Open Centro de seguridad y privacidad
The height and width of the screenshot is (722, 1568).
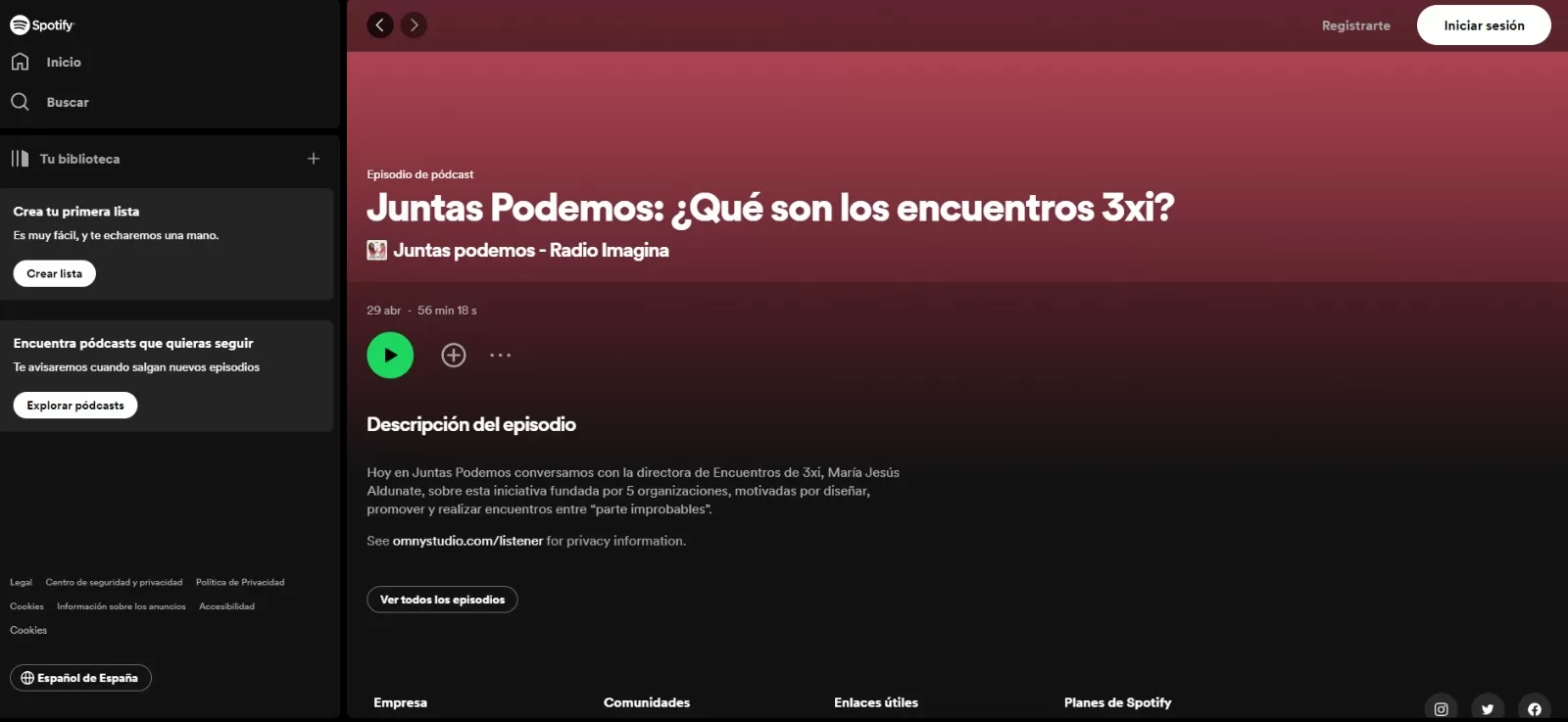(x=114, y=582)
